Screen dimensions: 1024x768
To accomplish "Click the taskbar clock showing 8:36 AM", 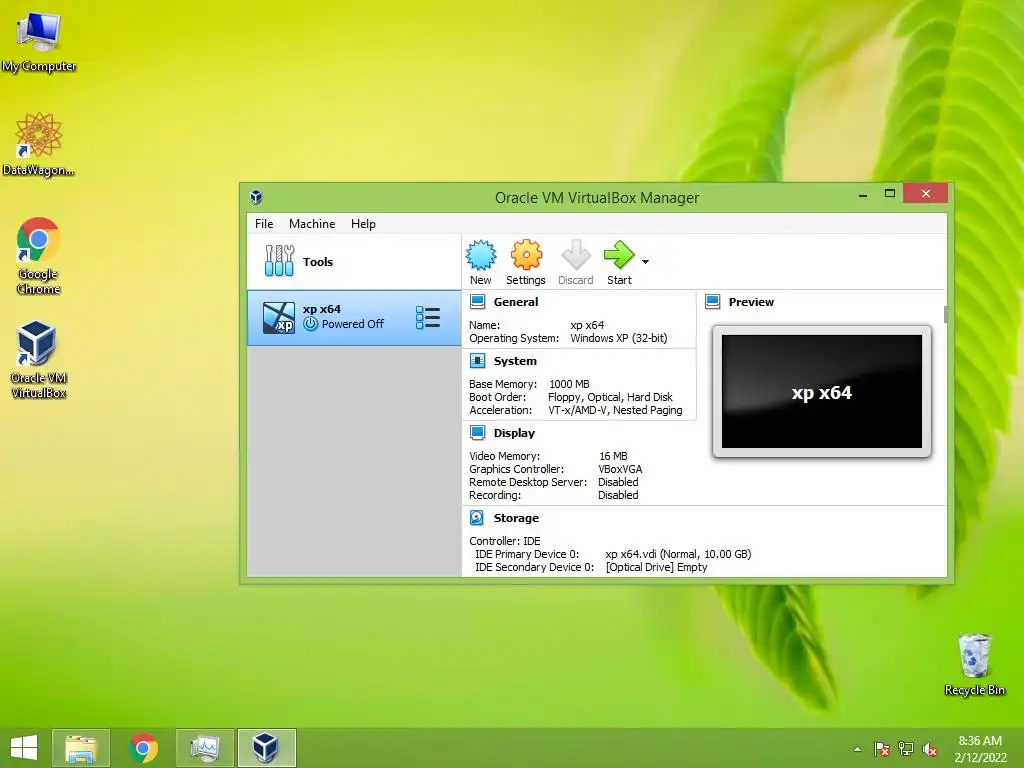I will point(980,748).
